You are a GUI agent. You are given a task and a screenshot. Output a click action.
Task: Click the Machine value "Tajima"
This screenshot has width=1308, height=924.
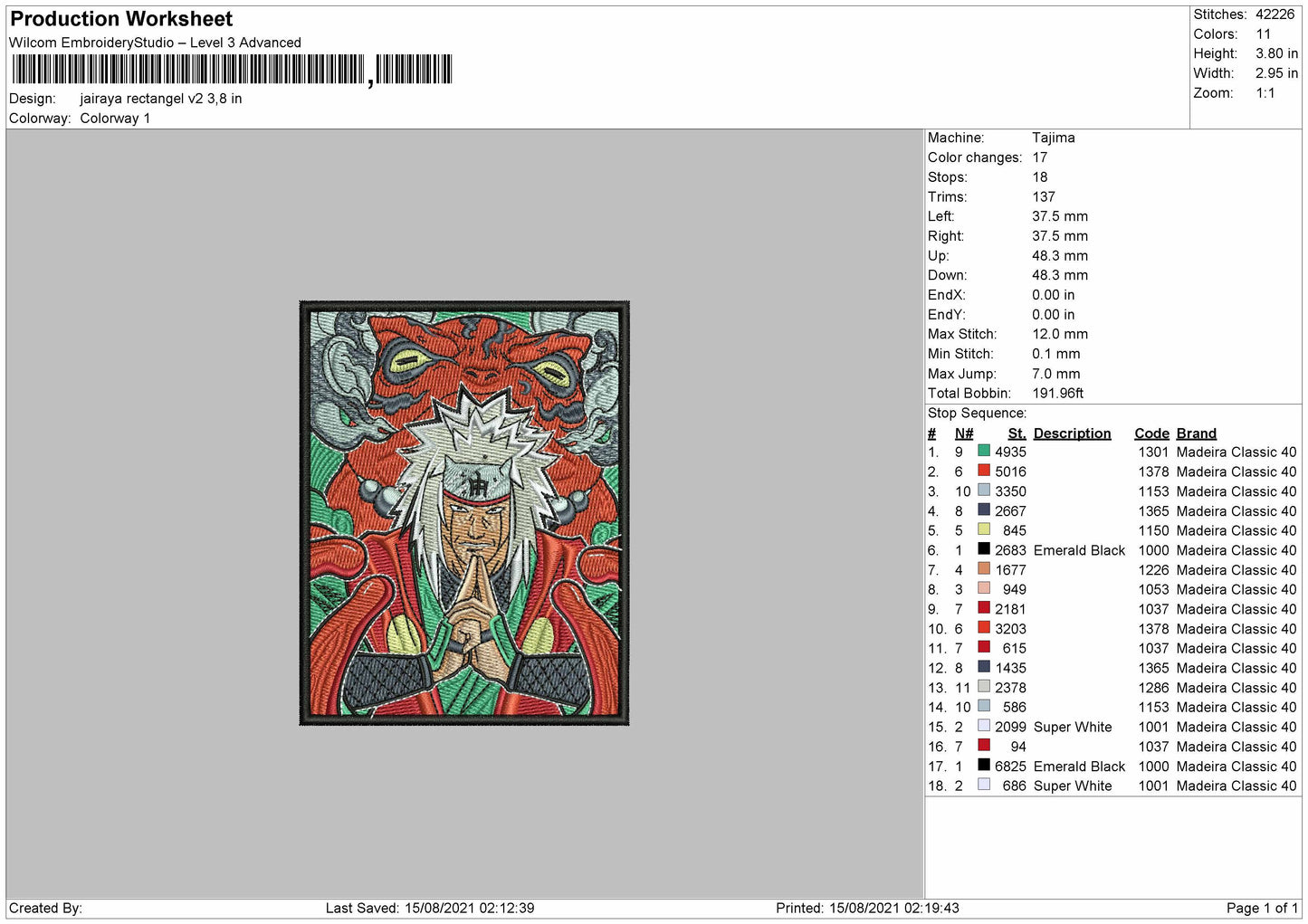coord(1054,138)
